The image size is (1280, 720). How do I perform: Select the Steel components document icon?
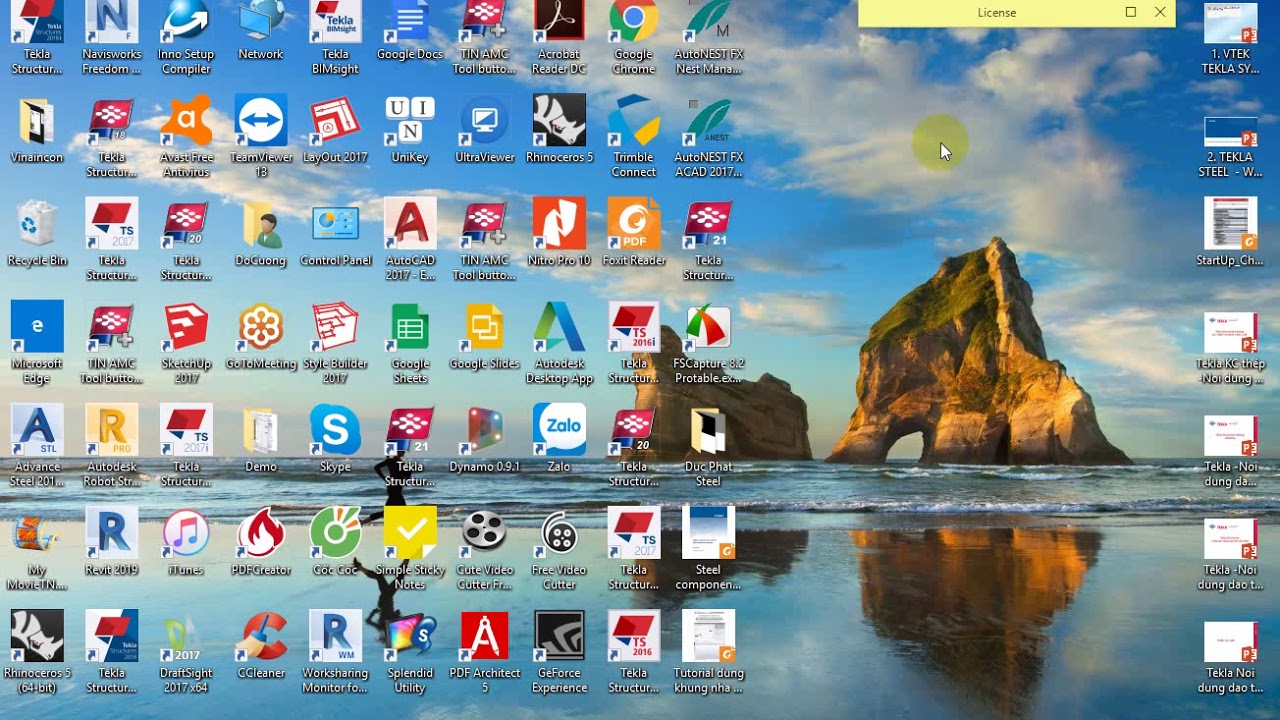[708, 549]
